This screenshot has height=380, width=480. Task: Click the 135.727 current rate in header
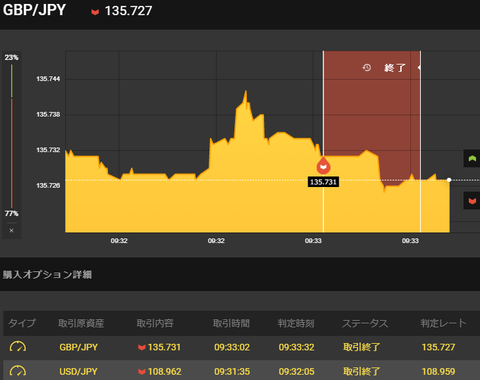point(128,11)
